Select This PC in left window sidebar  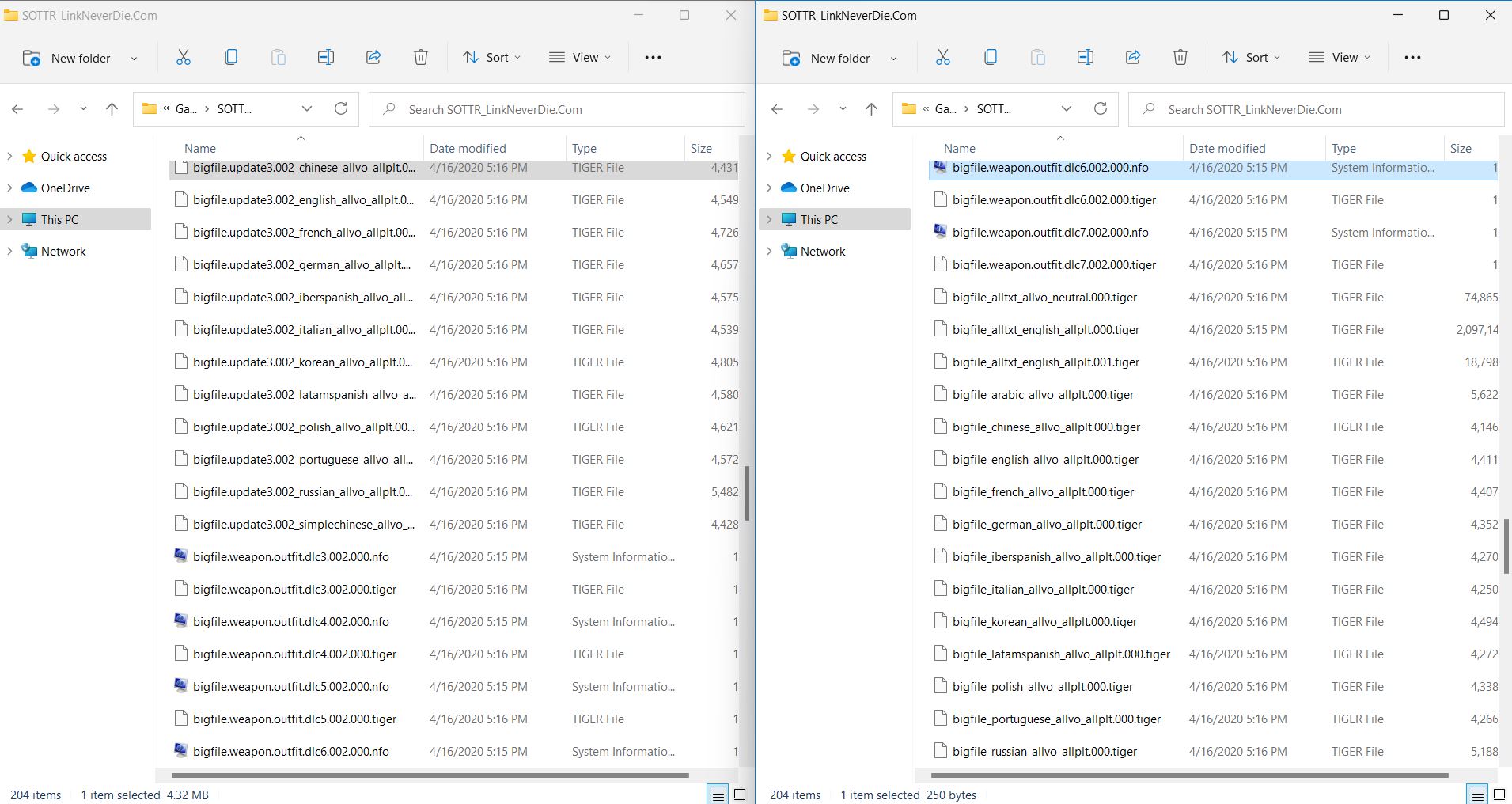(x=59, y=219)
